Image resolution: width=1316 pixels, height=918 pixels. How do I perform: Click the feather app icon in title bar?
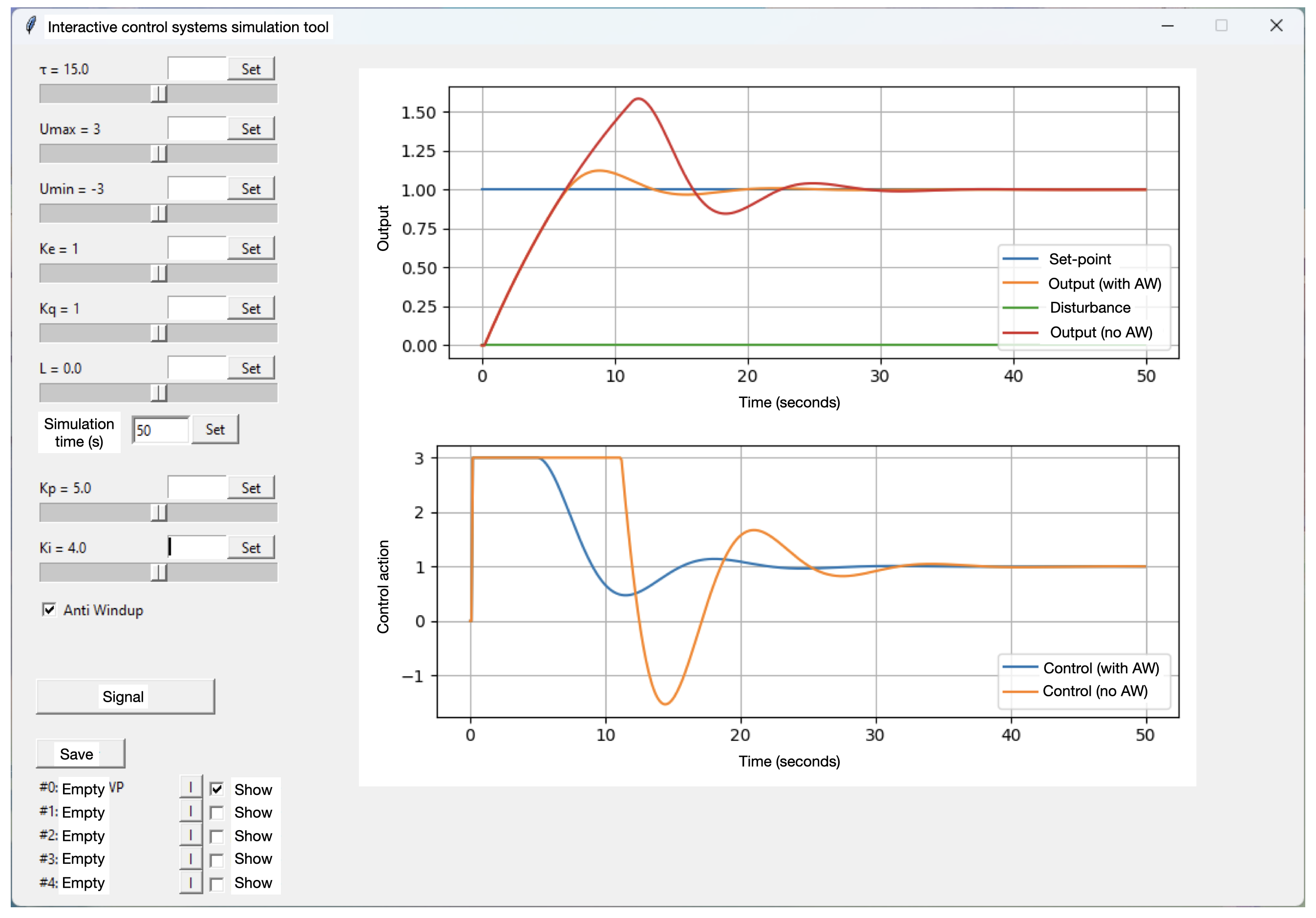pyautogui.click(x=31, y=26)
